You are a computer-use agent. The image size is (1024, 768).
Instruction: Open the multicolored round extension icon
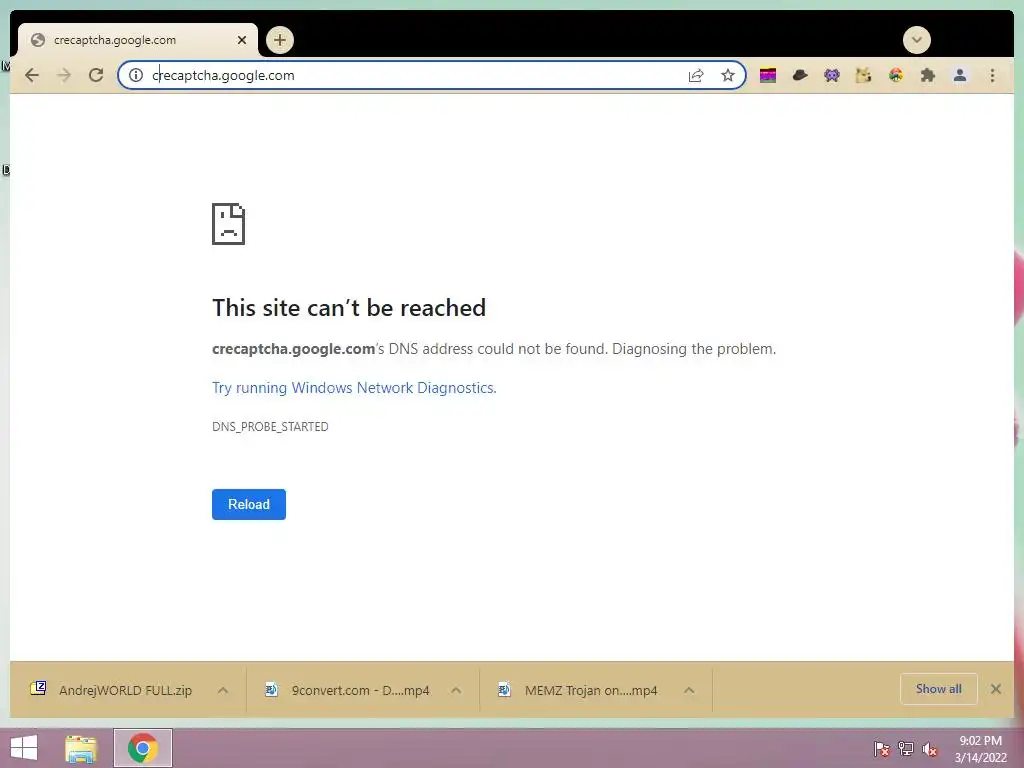(x=896, y=76)
